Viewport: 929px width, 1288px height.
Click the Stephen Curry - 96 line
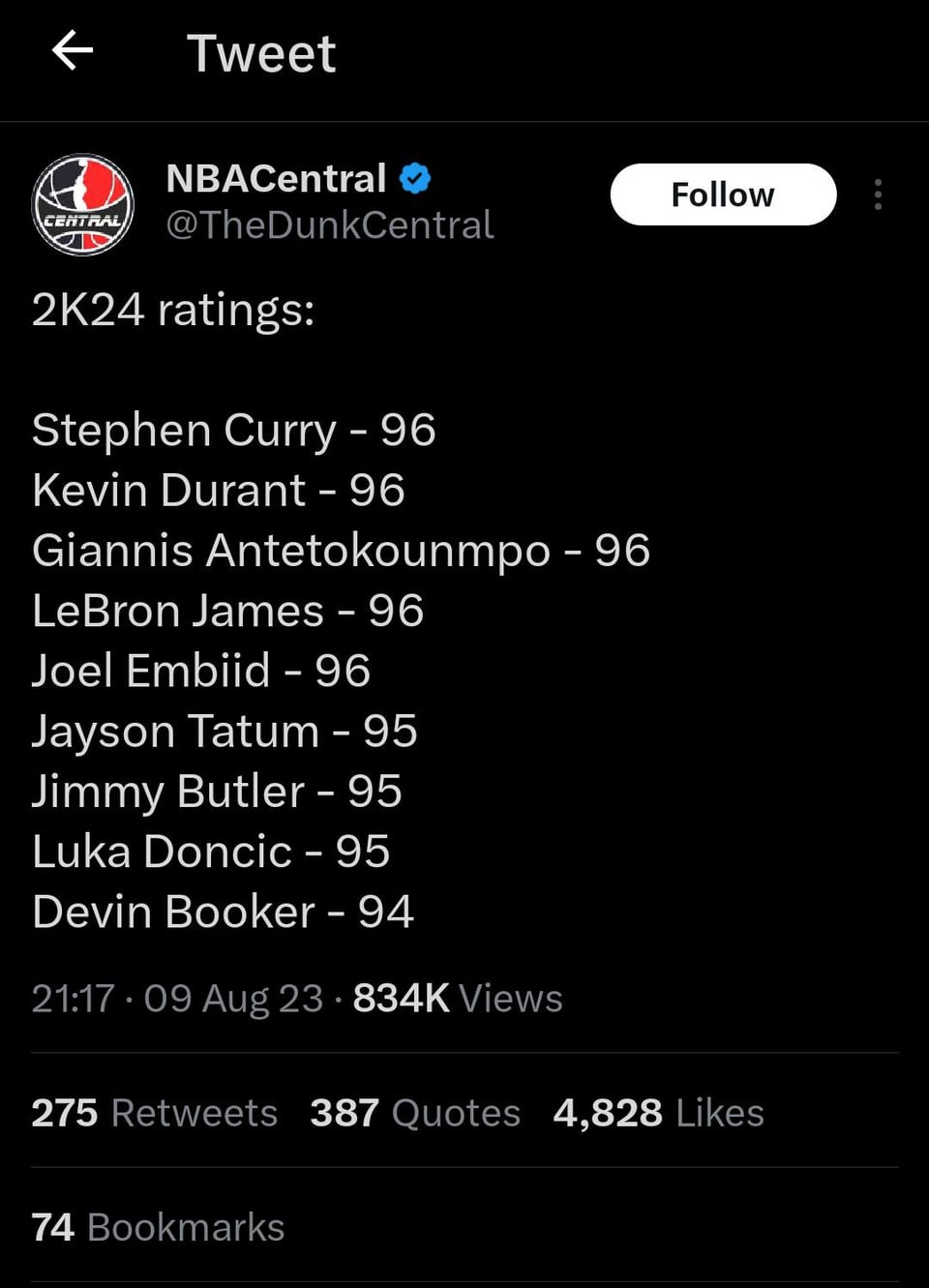233,430
